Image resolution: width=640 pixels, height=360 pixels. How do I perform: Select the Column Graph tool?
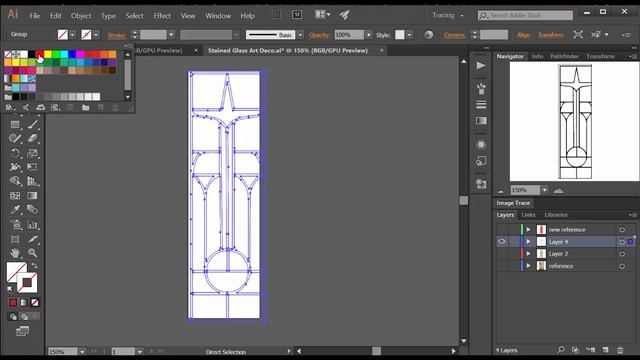[33, 224]
